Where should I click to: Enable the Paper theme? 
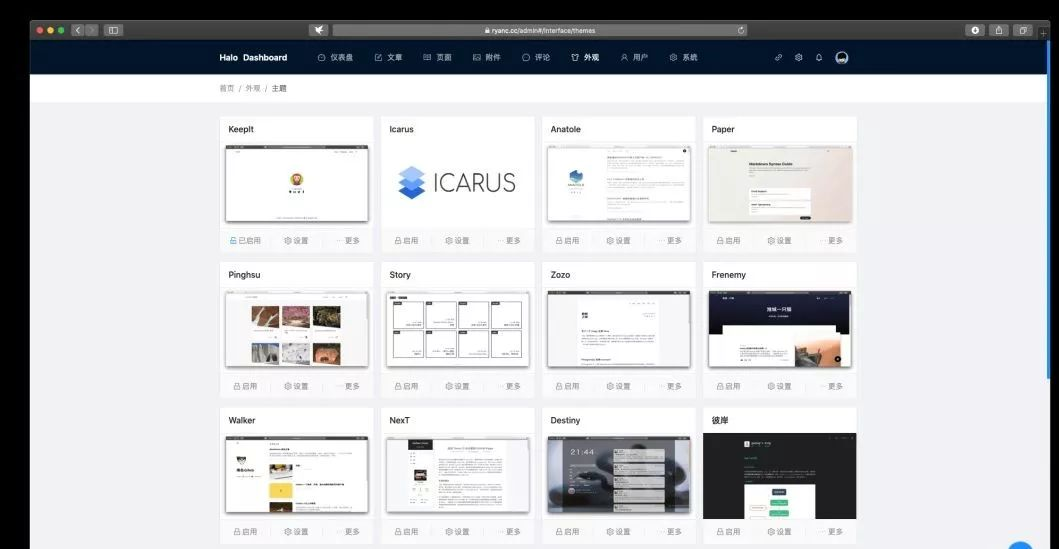pos(728,240)
